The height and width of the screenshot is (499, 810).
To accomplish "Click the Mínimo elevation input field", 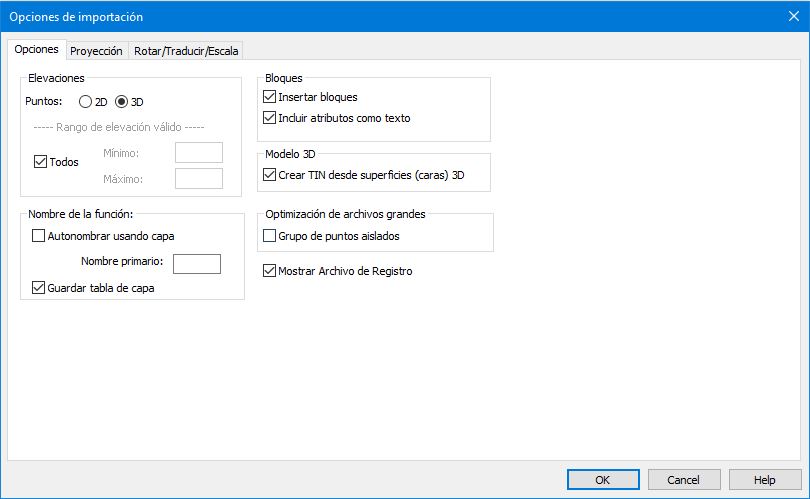I will (x=198, y=152).
